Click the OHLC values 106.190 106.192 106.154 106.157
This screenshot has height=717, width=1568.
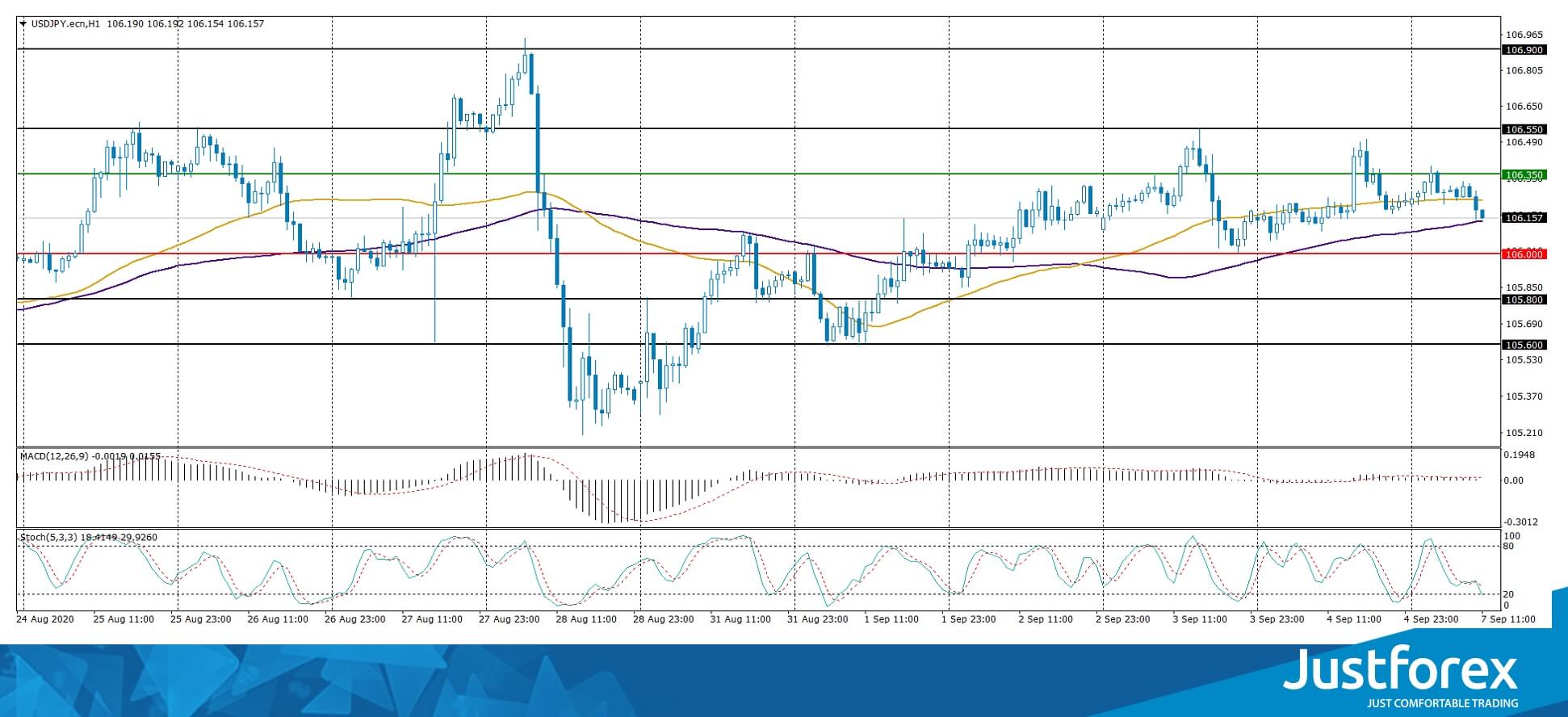185,24
